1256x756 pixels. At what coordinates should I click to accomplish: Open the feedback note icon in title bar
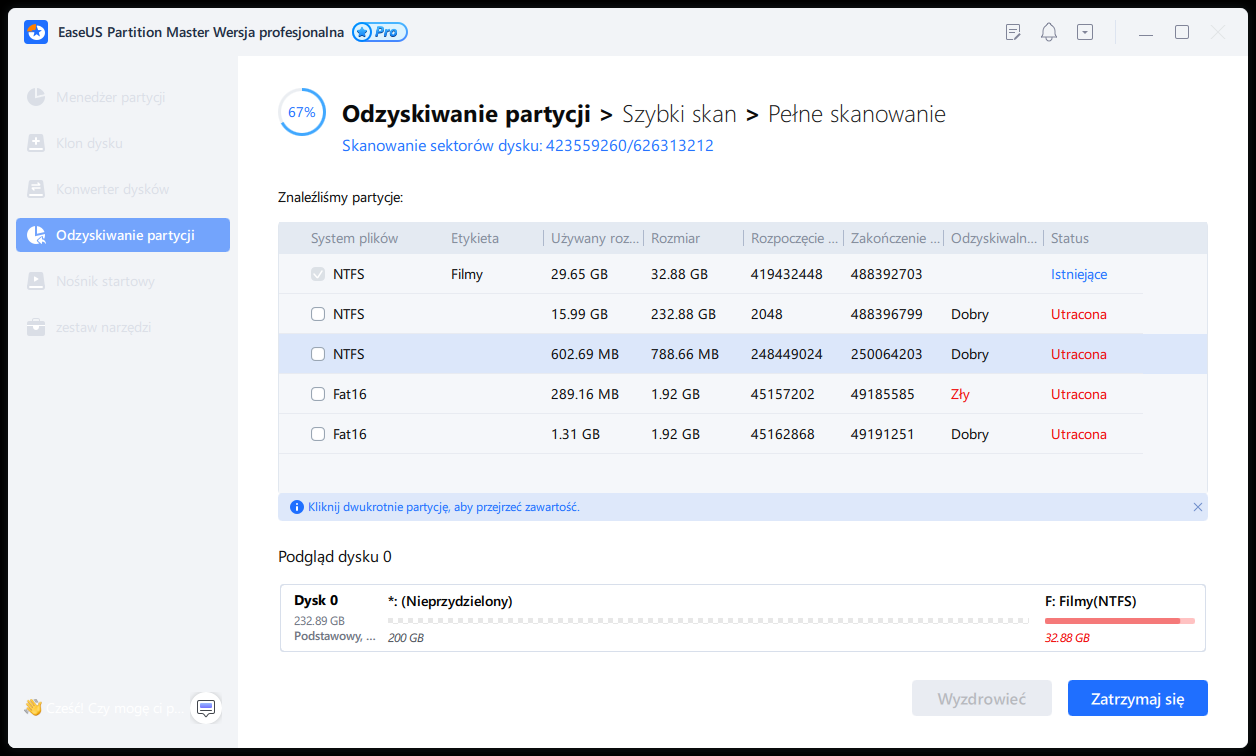[1013, 32]
